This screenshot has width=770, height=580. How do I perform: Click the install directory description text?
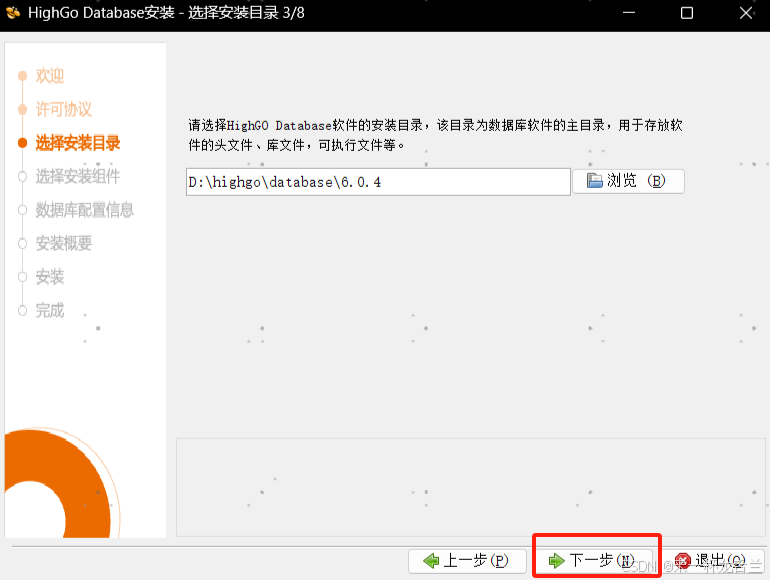point(435,135)
